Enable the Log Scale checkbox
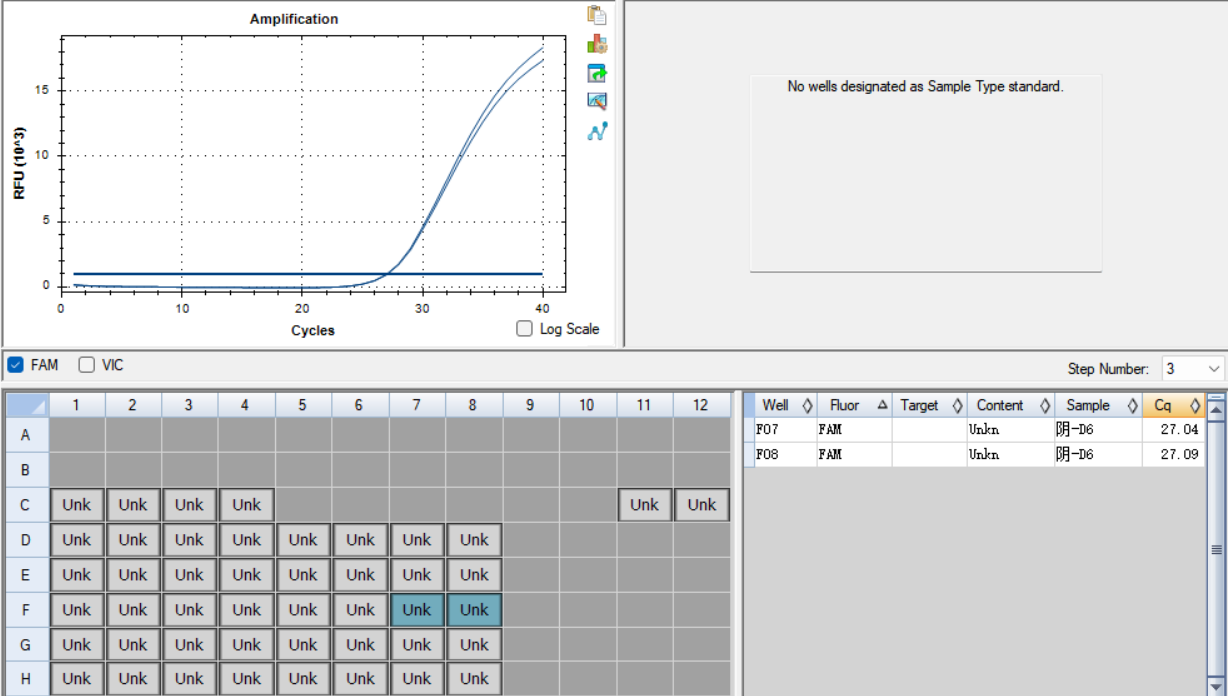The image size is (1228, 696). pos(524,329)
